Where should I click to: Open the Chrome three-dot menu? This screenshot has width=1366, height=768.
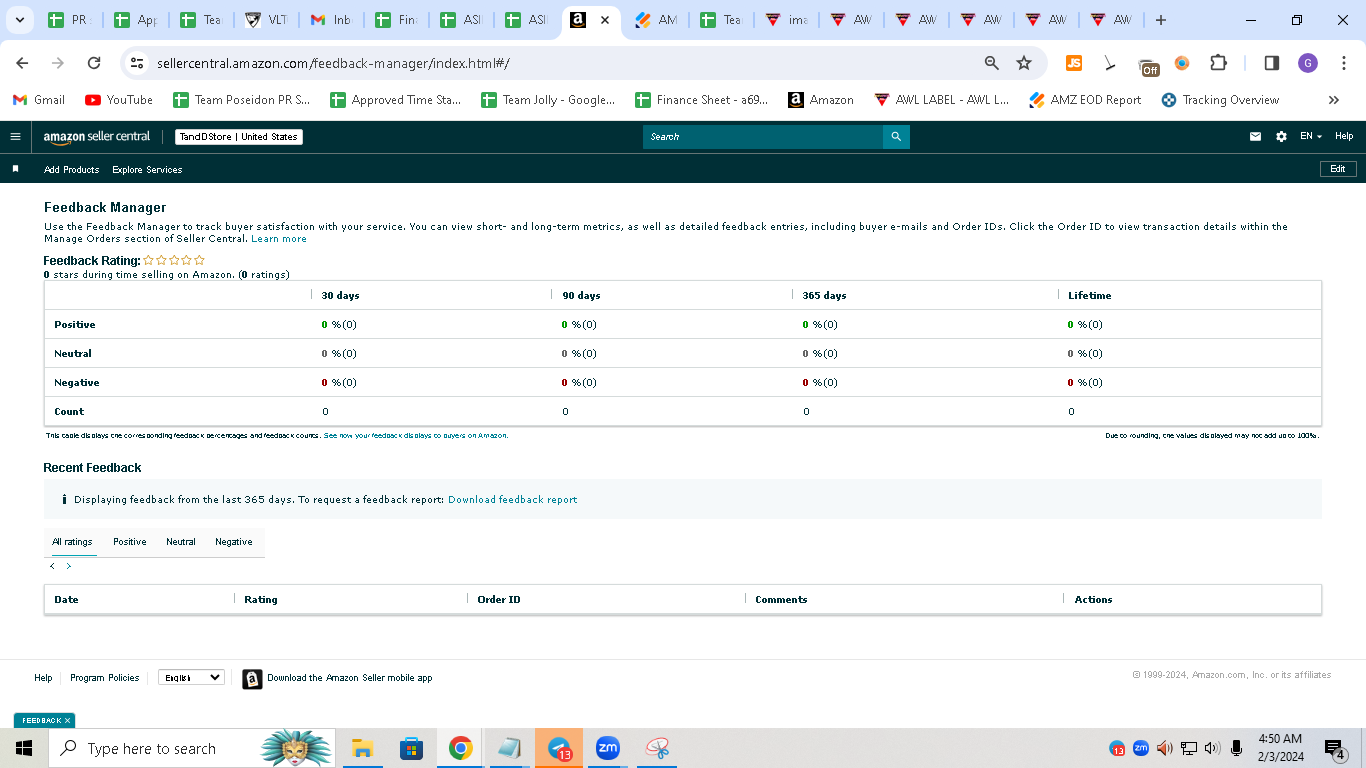[x=1344, y=63]
